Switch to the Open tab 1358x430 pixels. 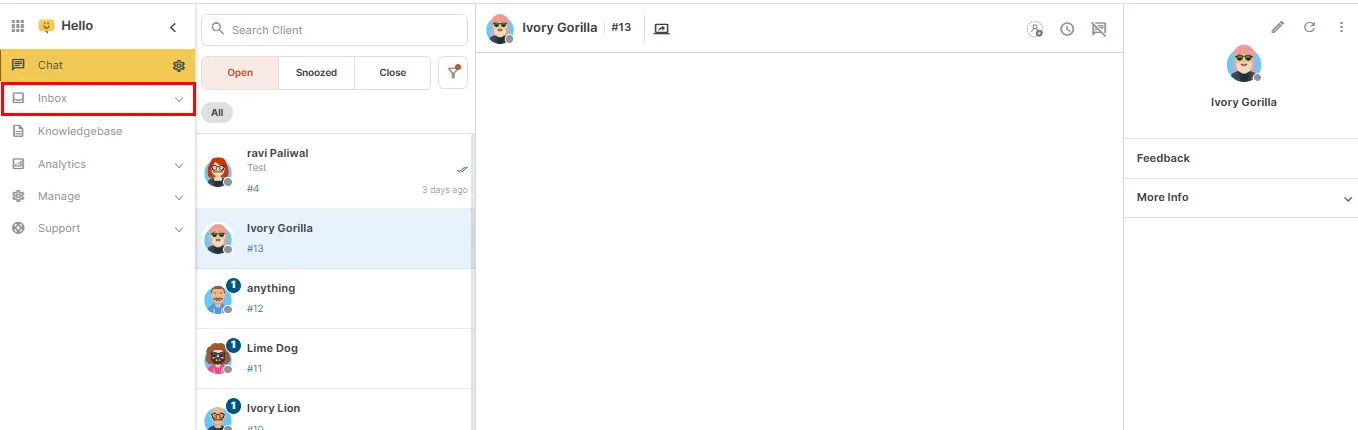point(240,73)
